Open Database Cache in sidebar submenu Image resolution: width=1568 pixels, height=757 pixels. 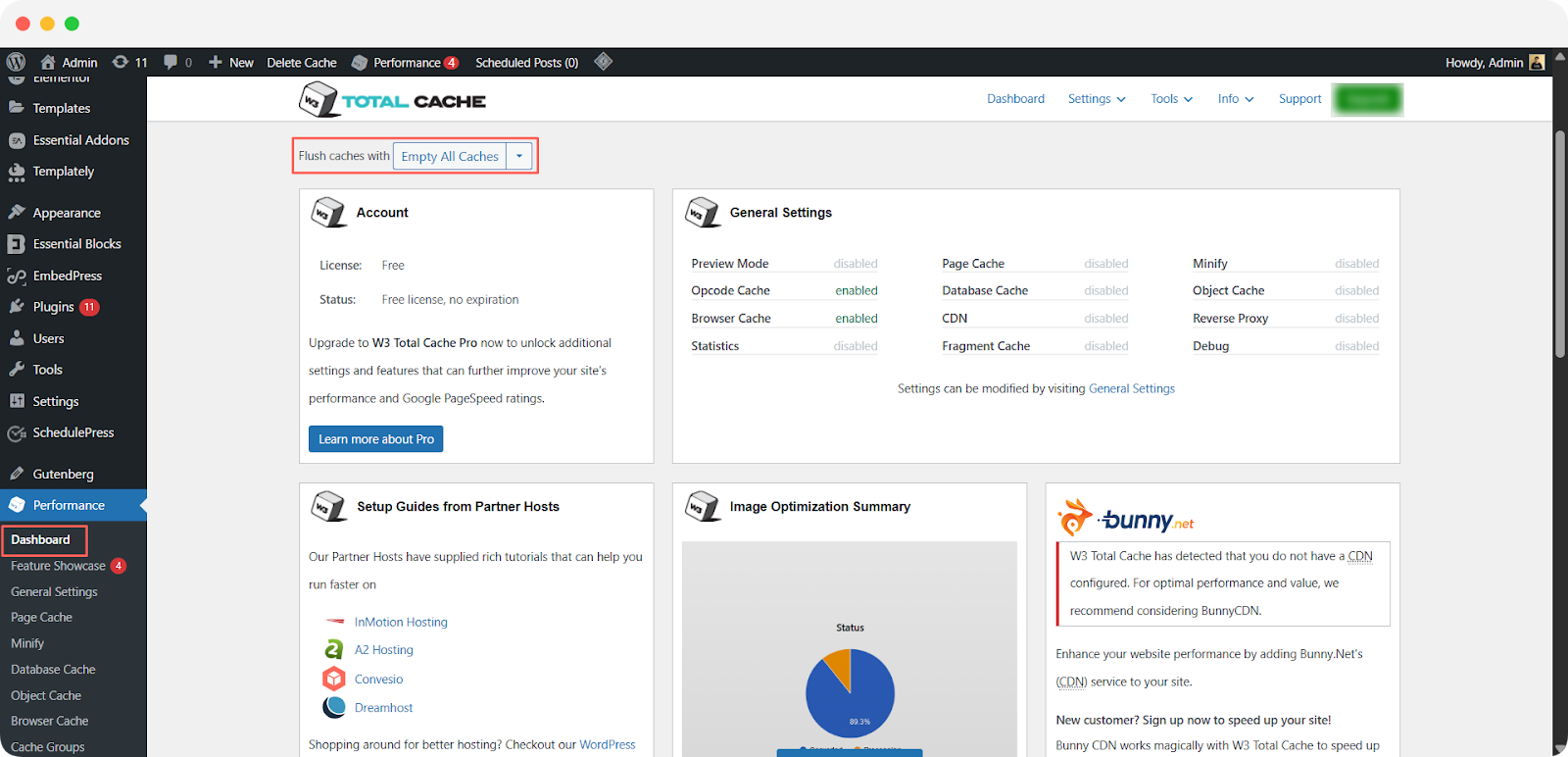pos(53,670)
